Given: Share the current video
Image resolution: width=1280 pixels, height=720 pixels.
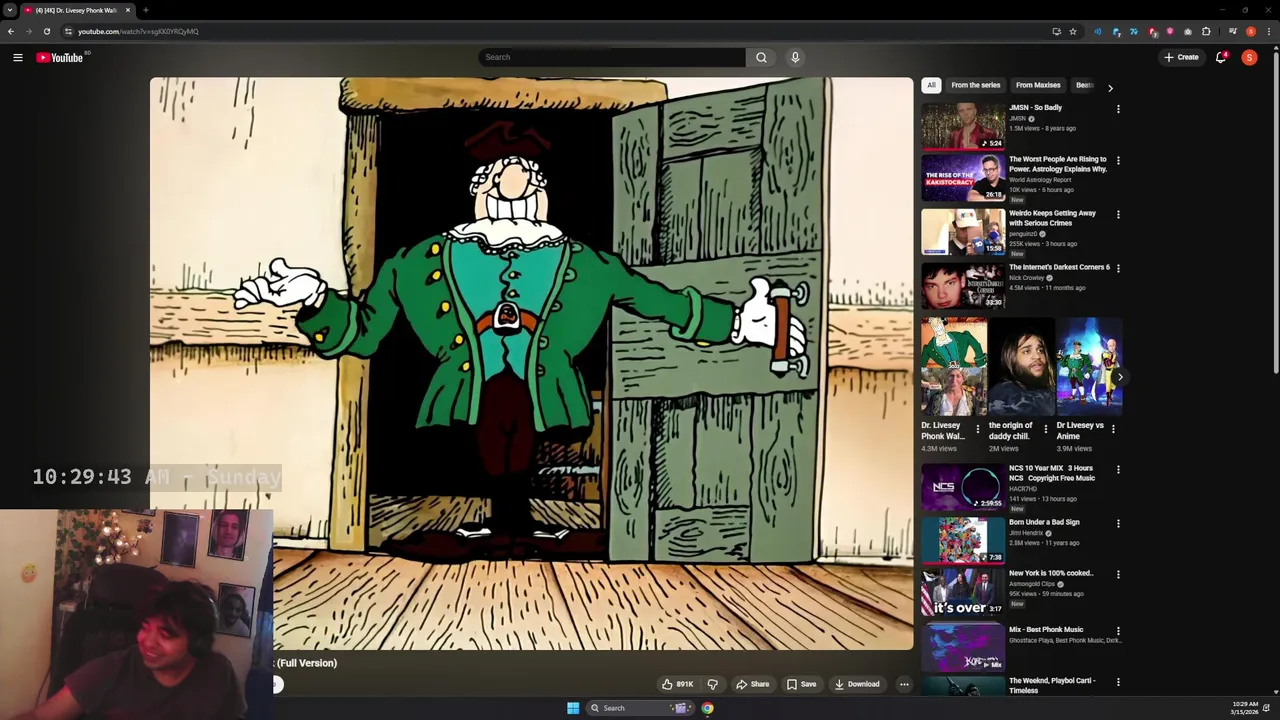Looking at the screenshot, I should coord(753,684).
